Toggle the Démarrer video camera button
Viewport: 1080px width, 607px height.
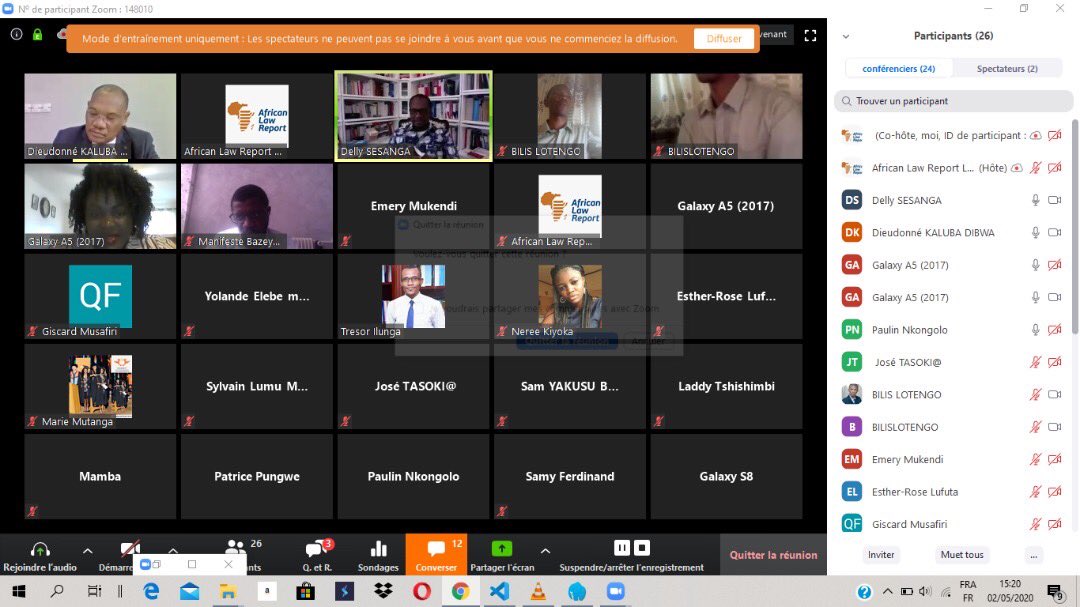[x=129, y=550]
